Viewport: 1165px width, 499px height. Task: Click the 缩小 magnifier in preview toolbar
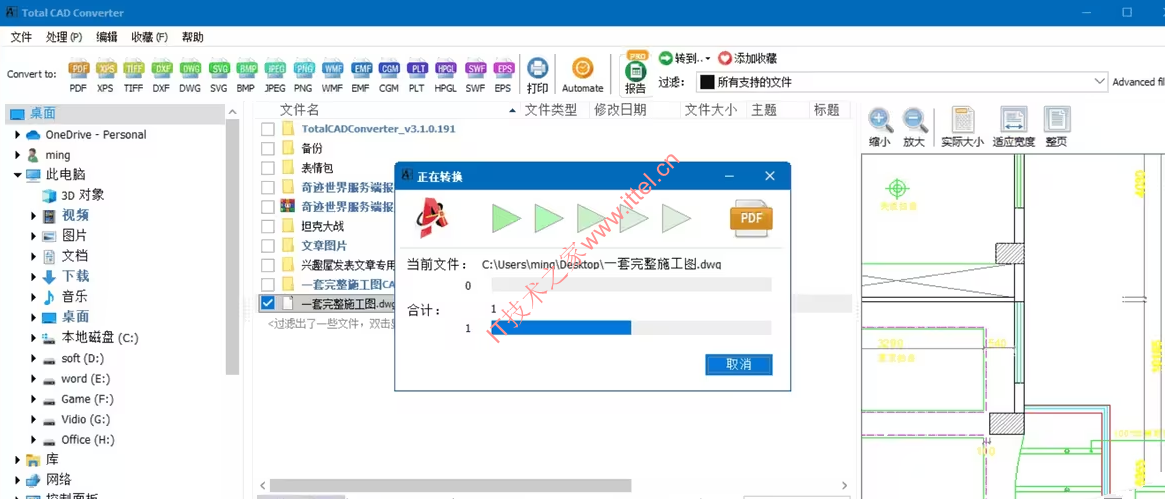click(x=880, y=127)
